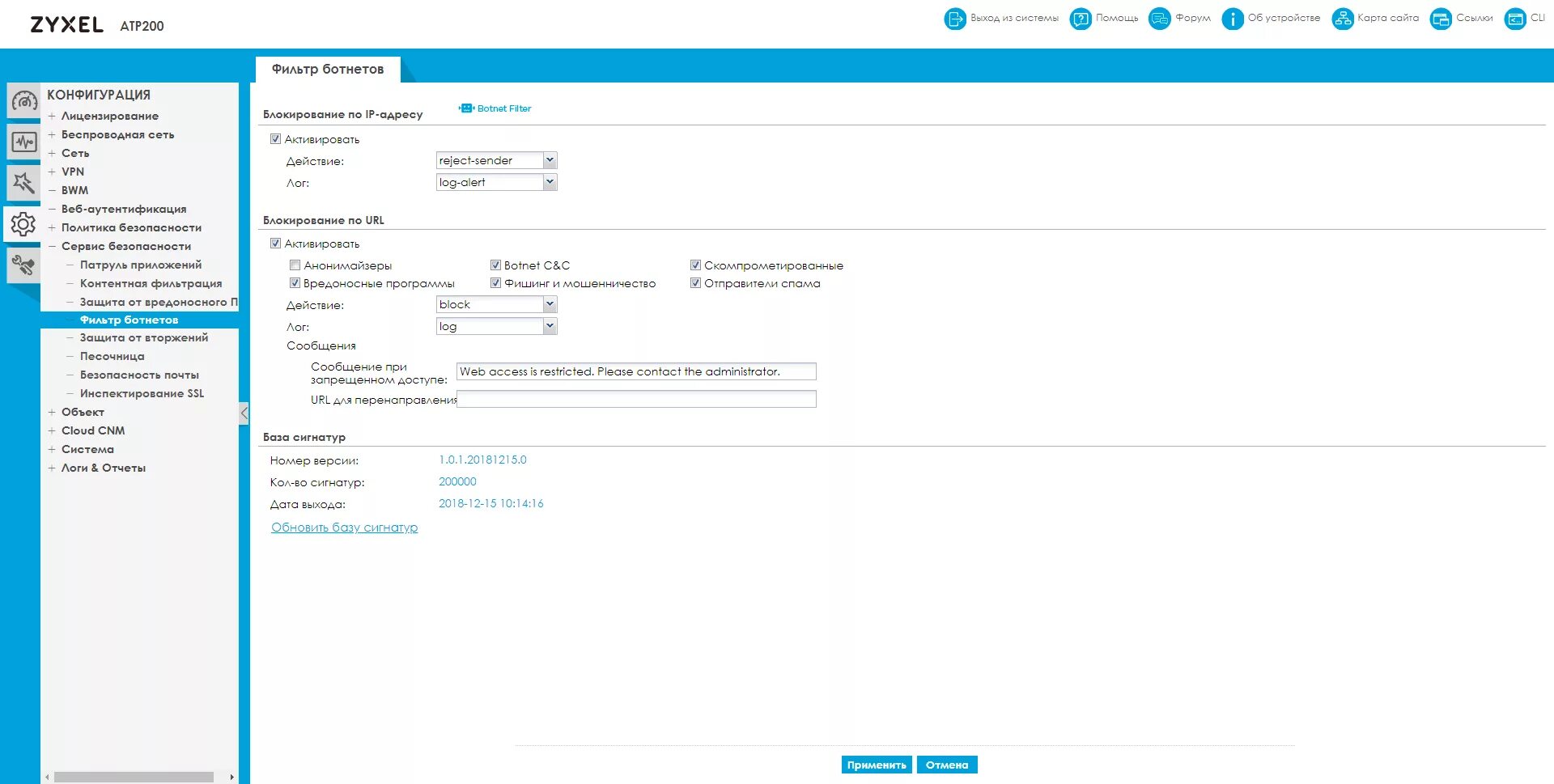Select the Фильтр ботнетов tab
This screenshot has height=784, width=1554.
(x=328, y=70)
